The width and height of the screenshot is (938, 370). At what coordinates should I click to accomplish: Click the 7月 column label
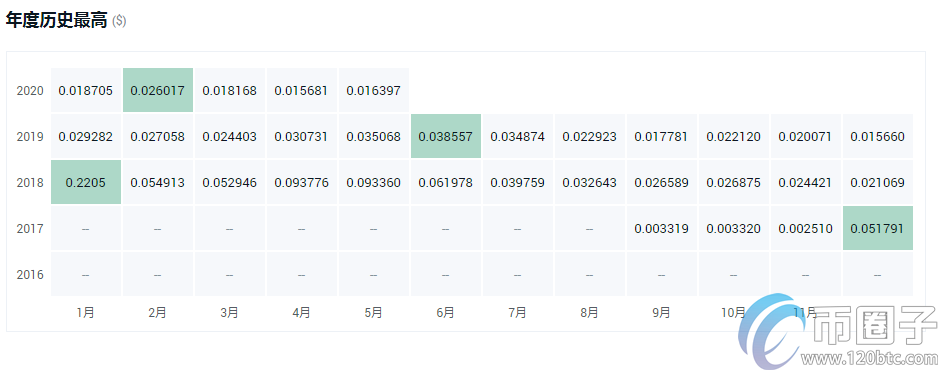[x=517, y=313]
